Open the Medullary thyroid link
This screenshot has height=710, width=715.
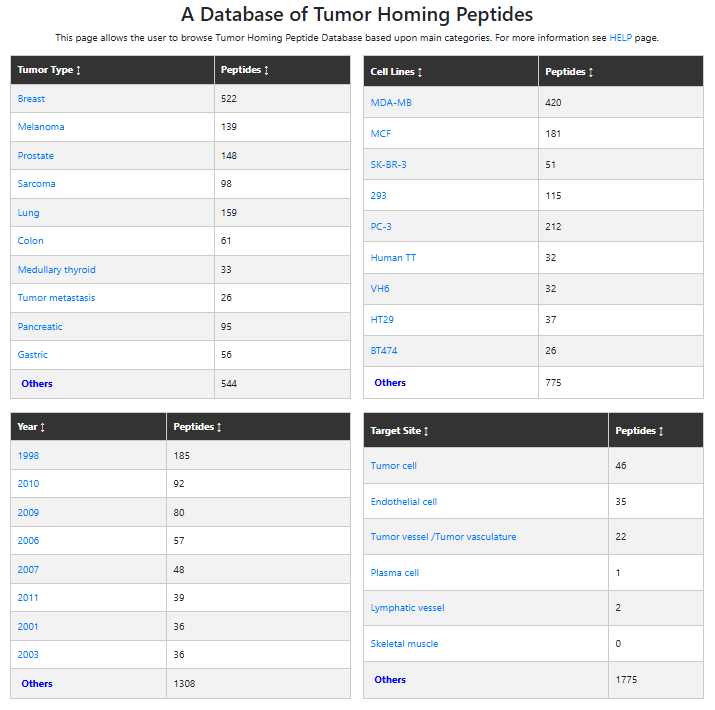pyautogui.click(x=56, y=270)
